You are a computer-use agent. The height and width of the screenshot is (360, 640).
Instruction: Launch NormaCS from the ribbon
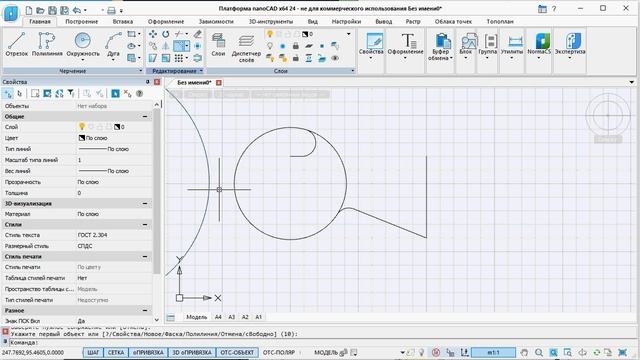click(539, 46)
